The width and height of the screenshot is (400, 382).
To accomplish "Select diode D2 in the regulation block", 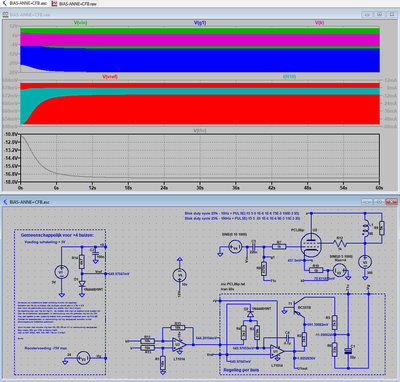I will 250,313.
